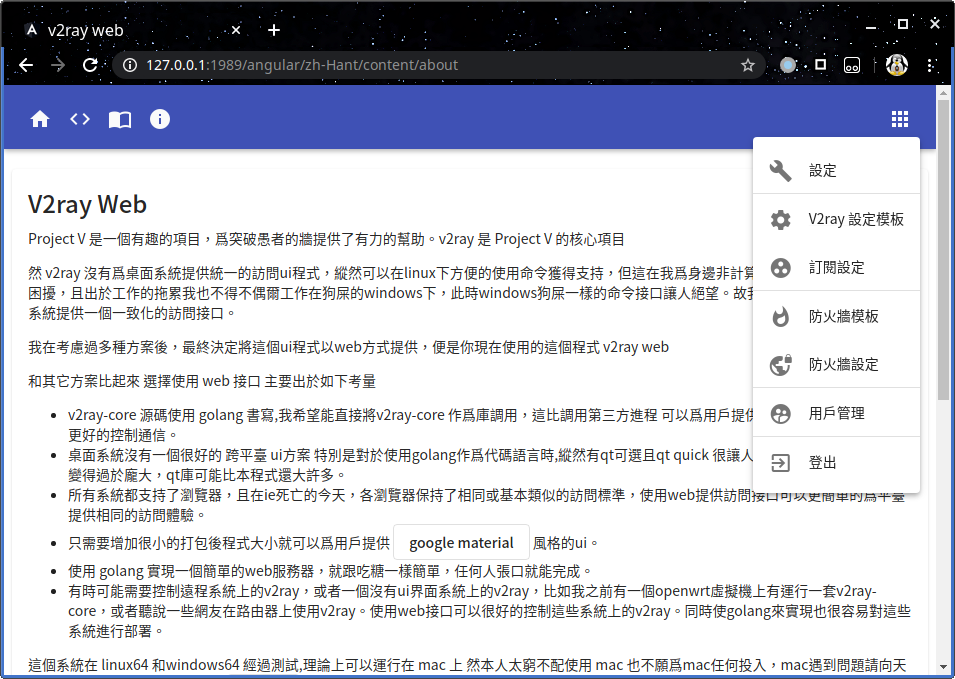
Task: Bookmark this page with the star icon
Action: [748, 65]
